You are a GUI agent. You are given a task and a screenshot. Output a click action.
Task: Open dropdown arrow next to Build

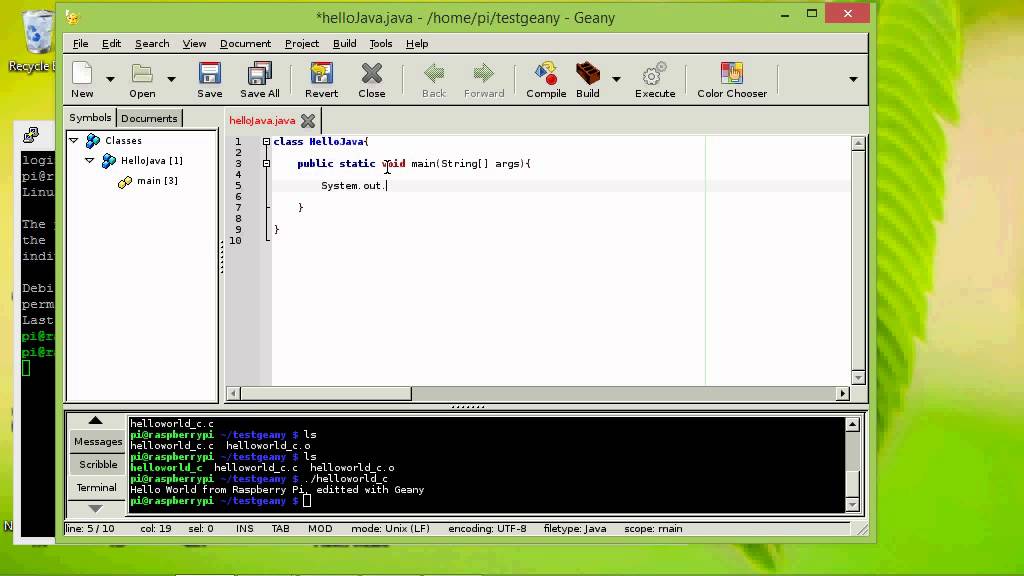(616, 79)
